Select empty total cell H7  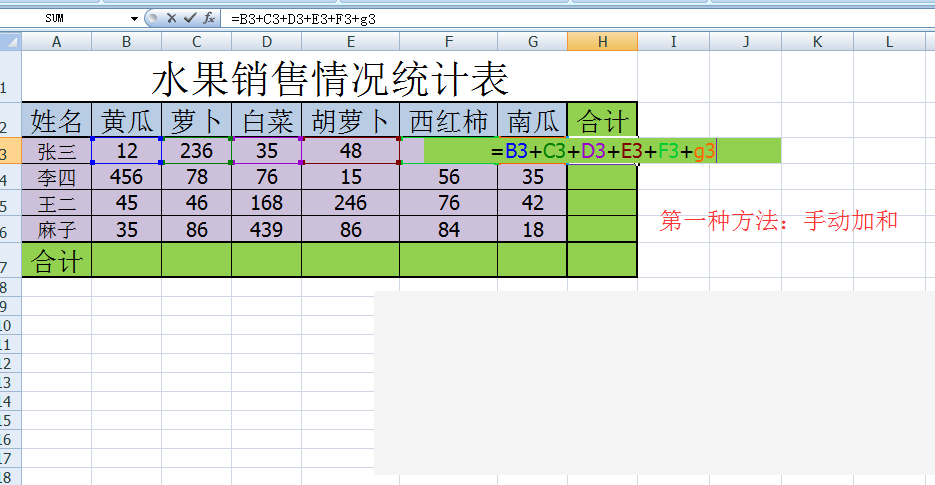tap(602, 260)
